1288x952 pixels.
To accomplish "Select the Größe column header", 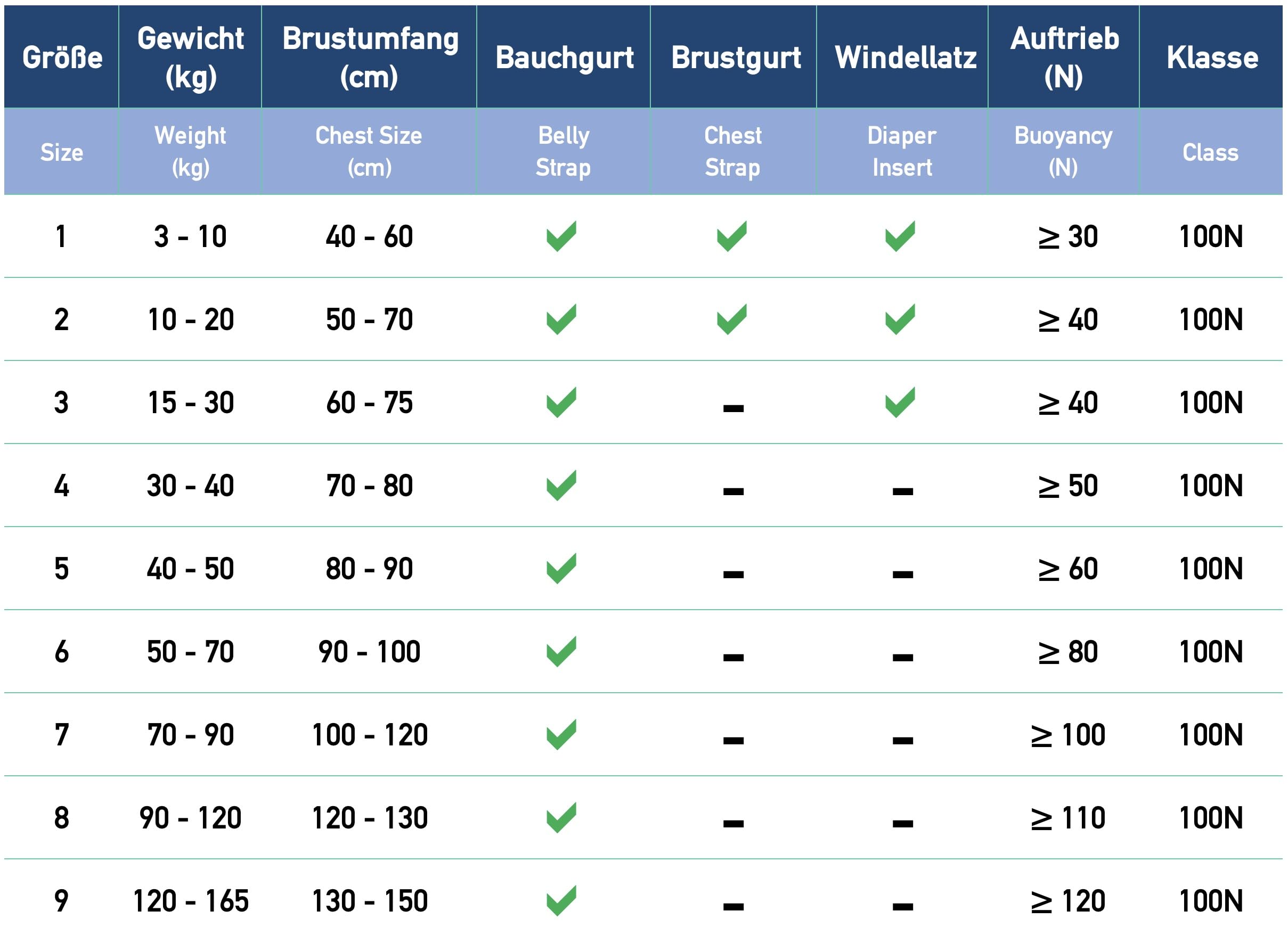I will click(x=62, y=58).
